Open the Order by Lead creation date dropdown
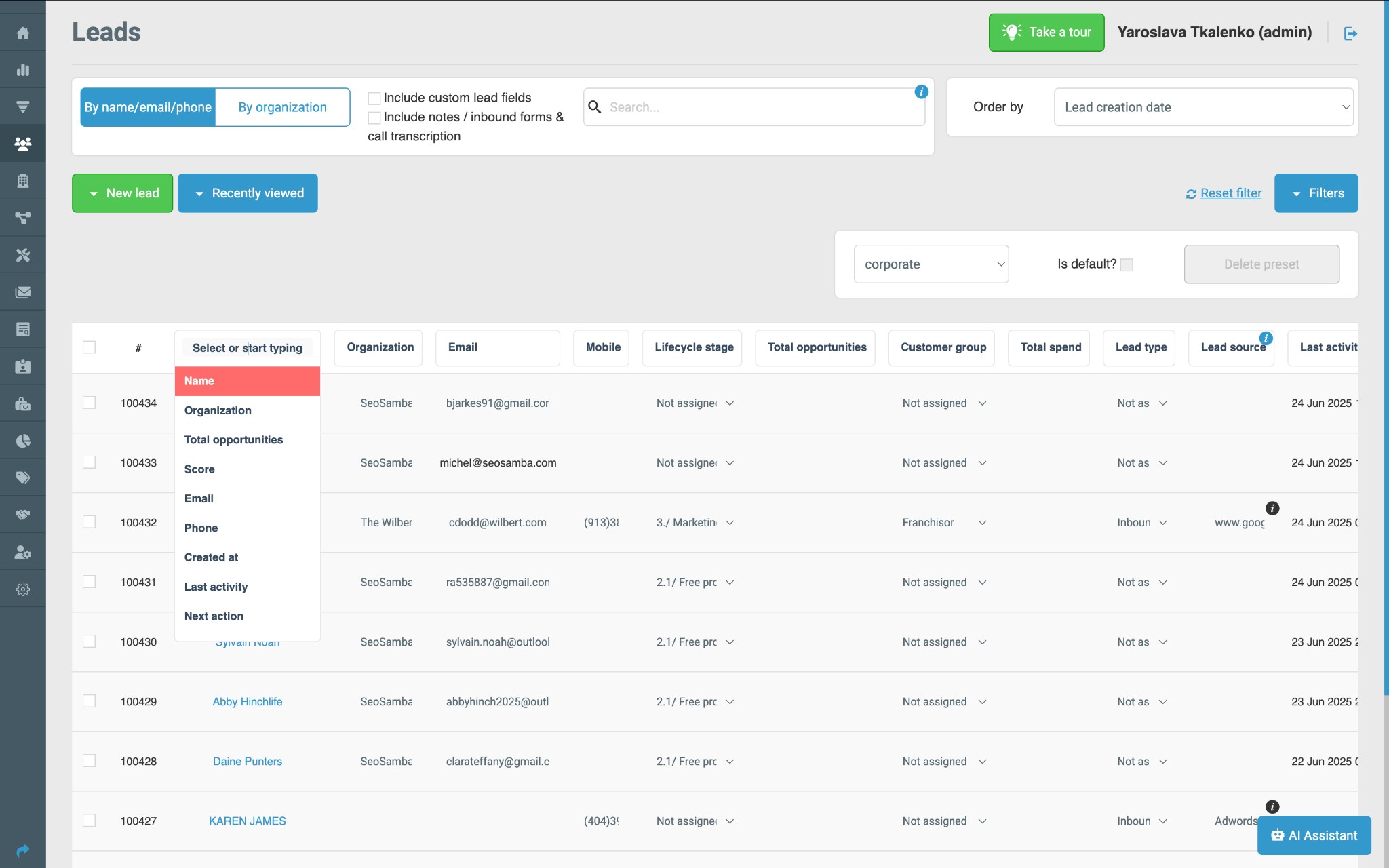This screenshot has width=1389, height=868. click(1203, 107)
